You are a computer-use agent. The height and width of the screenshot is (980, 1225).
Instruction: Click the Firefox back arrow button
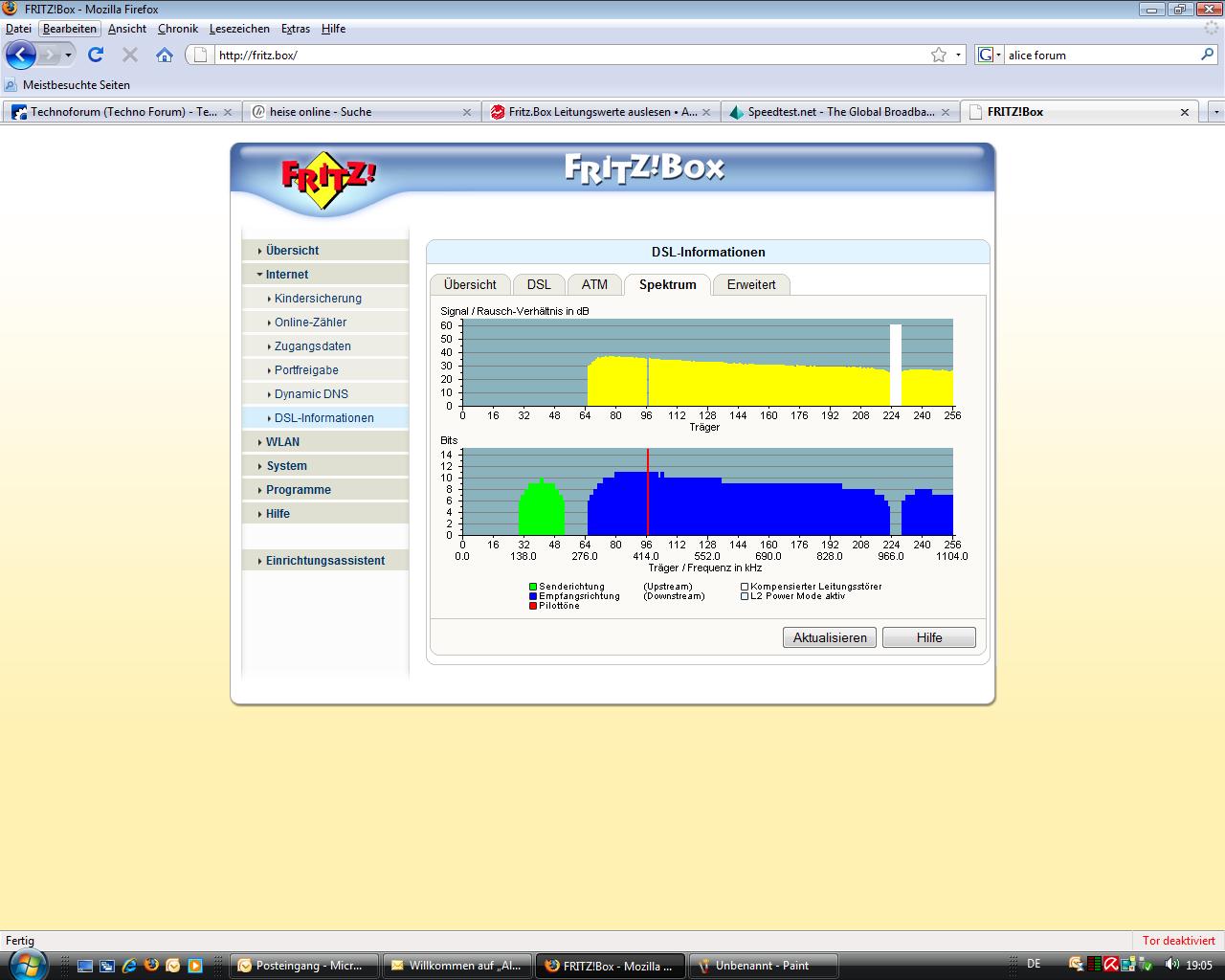21,55
